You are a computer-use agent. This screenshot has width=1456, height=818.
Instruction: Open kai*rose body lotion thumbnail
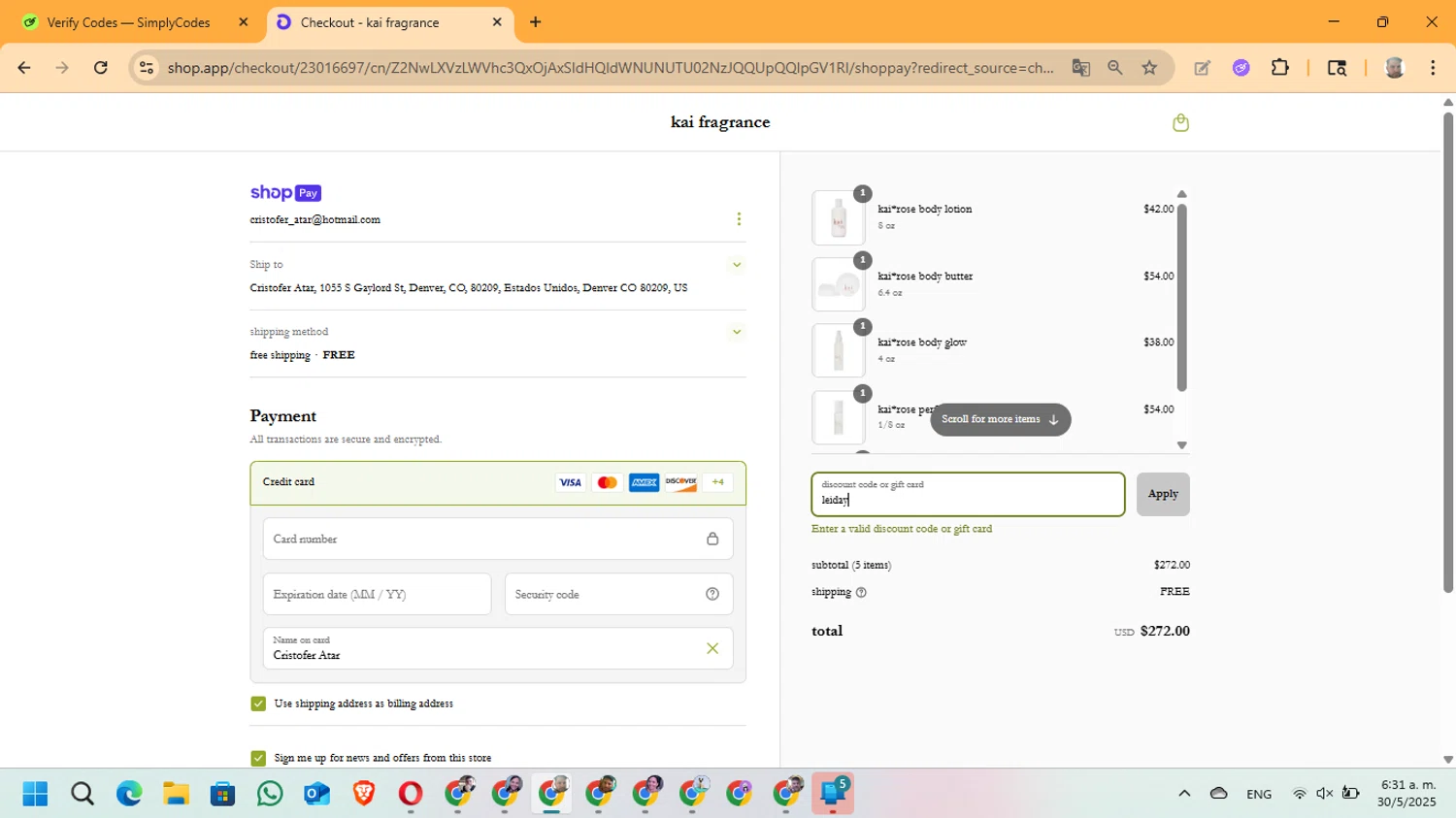pos(839,217)
